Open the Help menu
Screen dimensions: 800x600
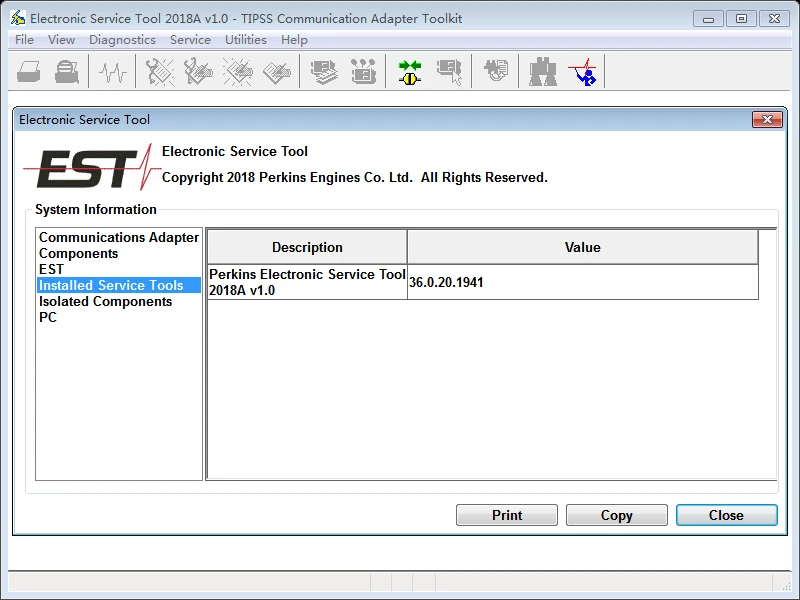(294, 40)
